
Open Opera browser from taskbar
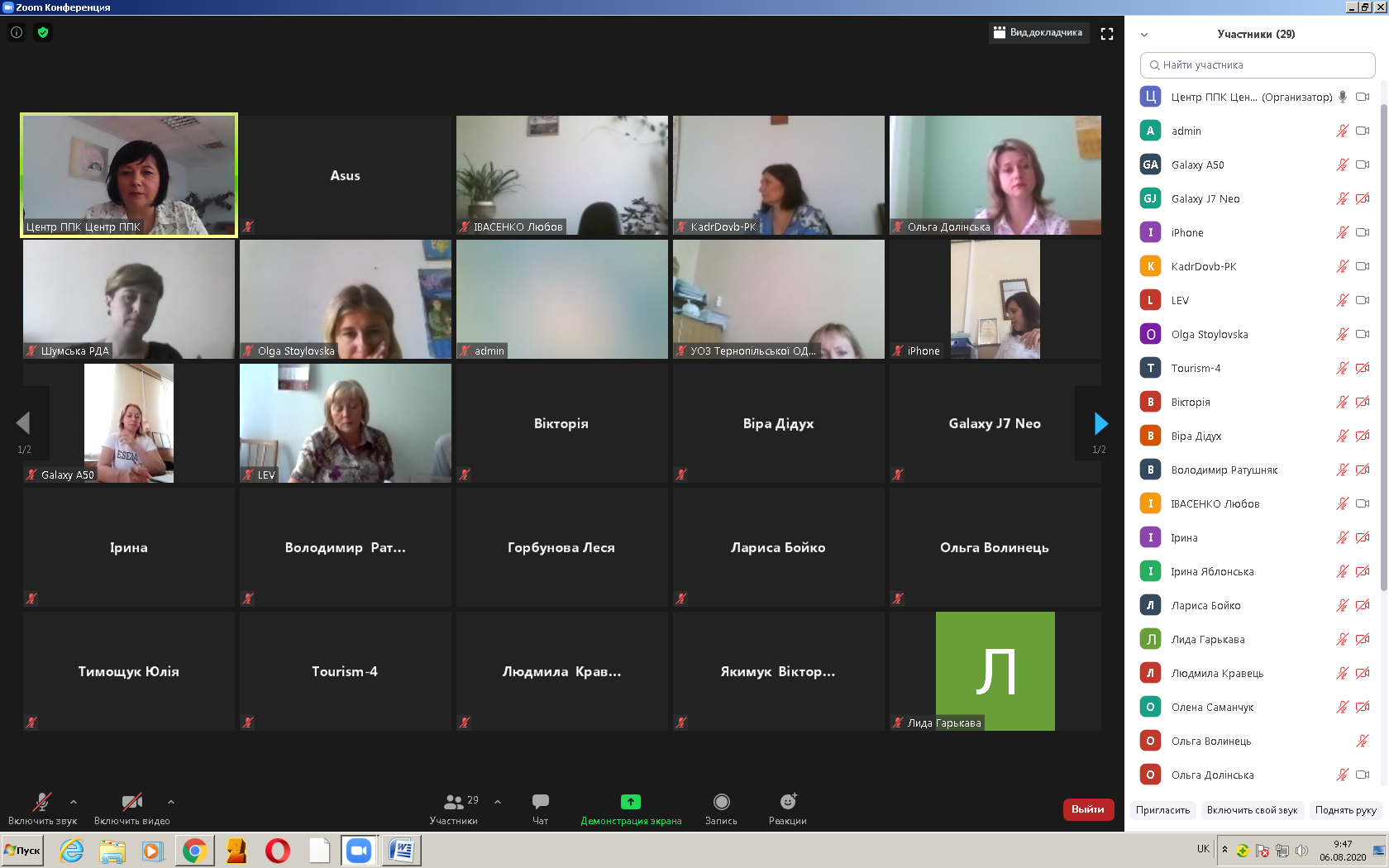pos(277,850)
